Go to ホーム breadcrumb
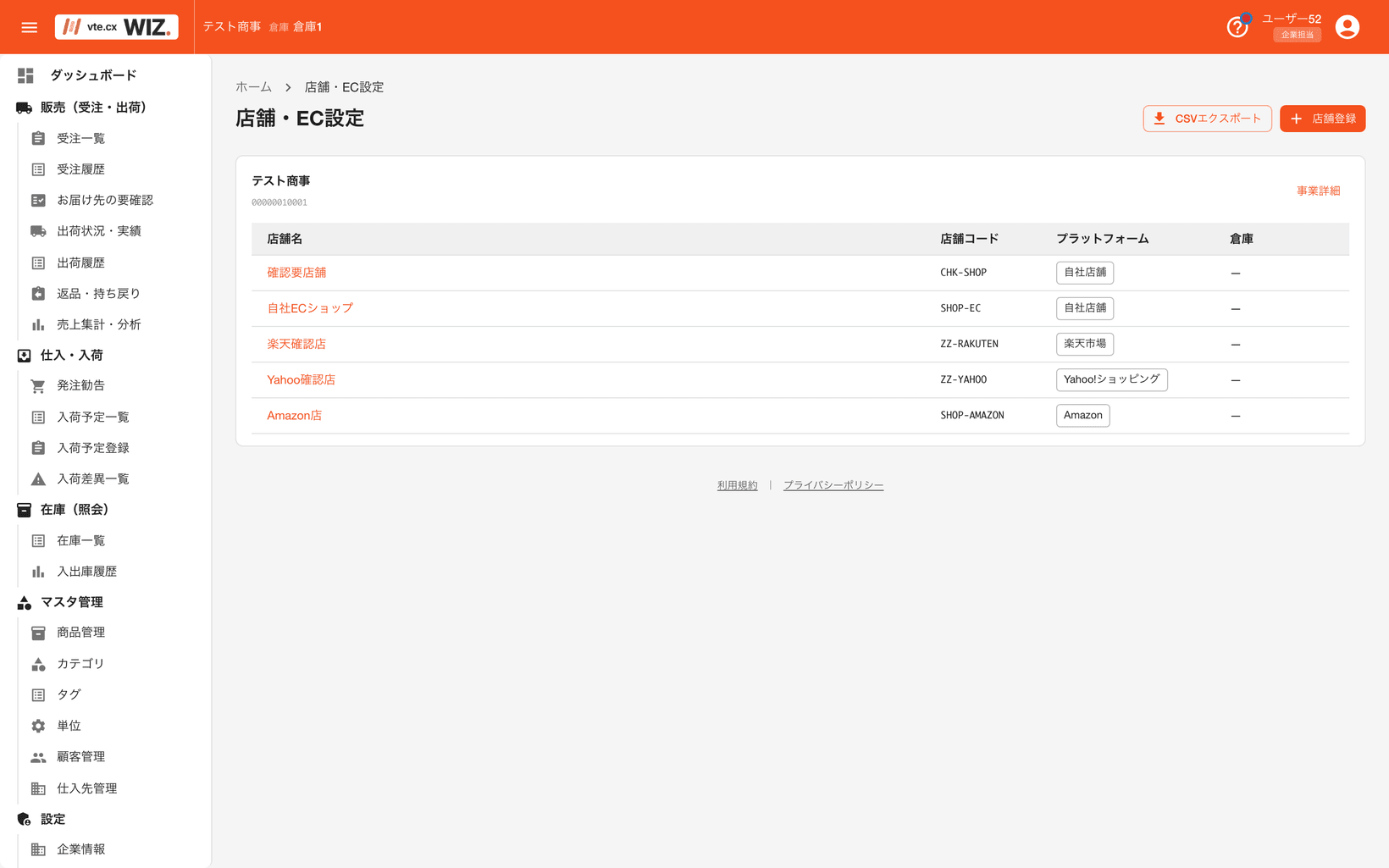The image size is (1389, 868). 253,87
